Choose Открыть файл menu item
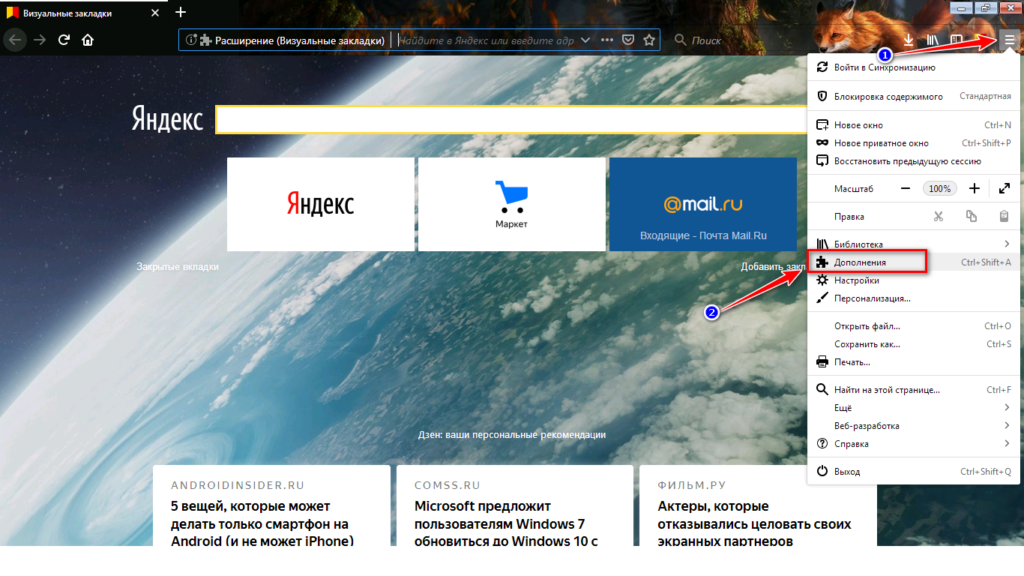 click(x=913, y=326)
